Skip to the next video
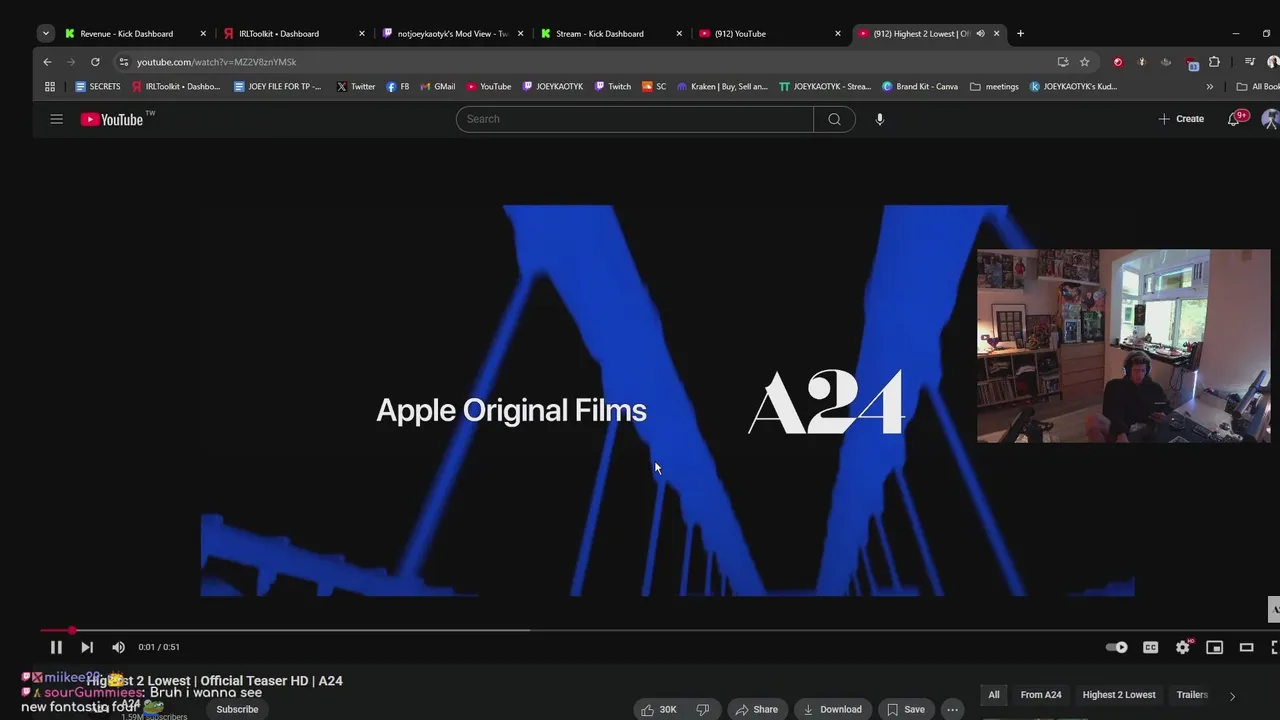The height and width of the screenshot is (720, 1280). (x=87, y=647)
